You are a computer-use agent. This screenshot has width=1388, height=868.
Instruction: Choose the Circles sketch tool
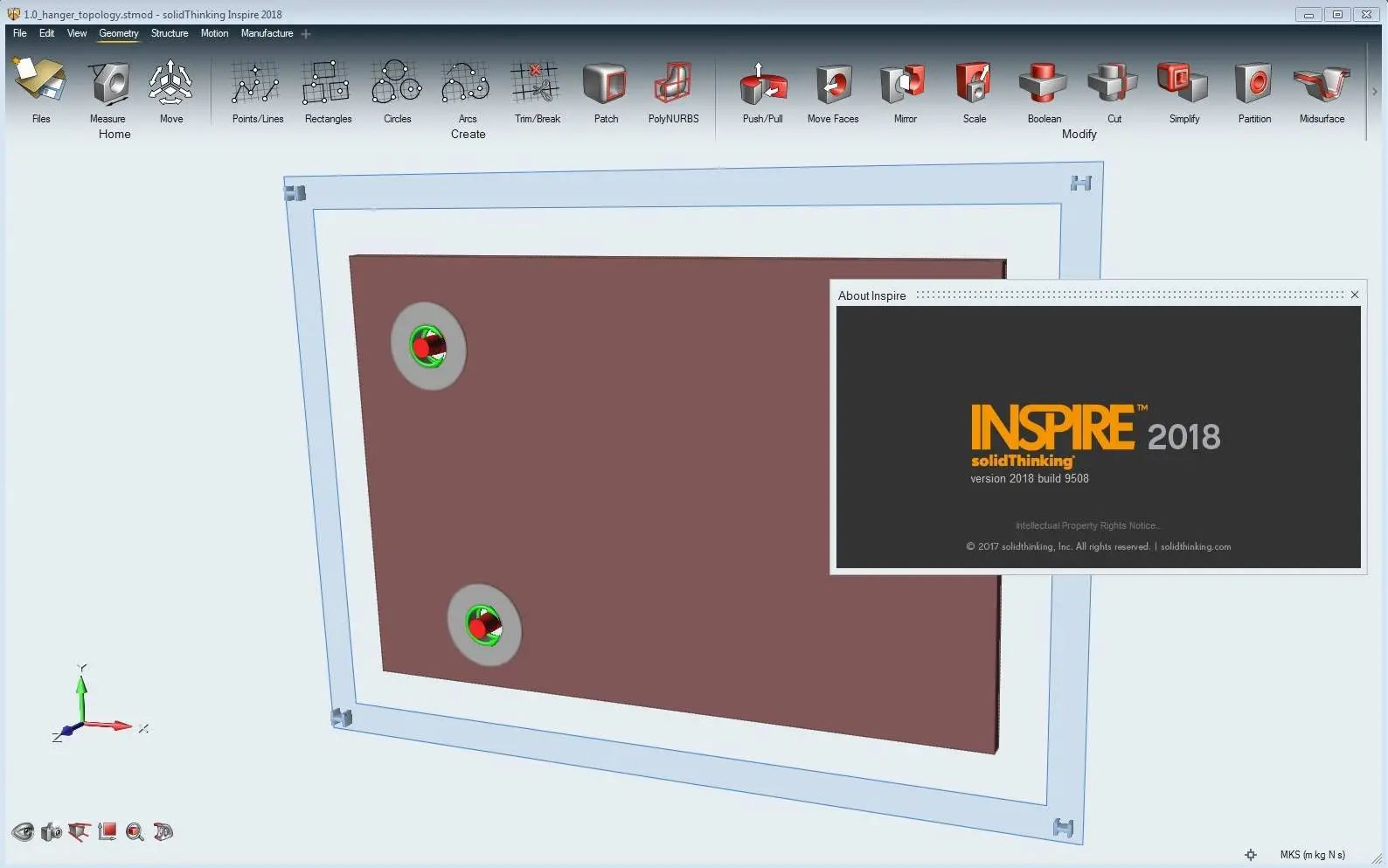click(x=397, y=84)
